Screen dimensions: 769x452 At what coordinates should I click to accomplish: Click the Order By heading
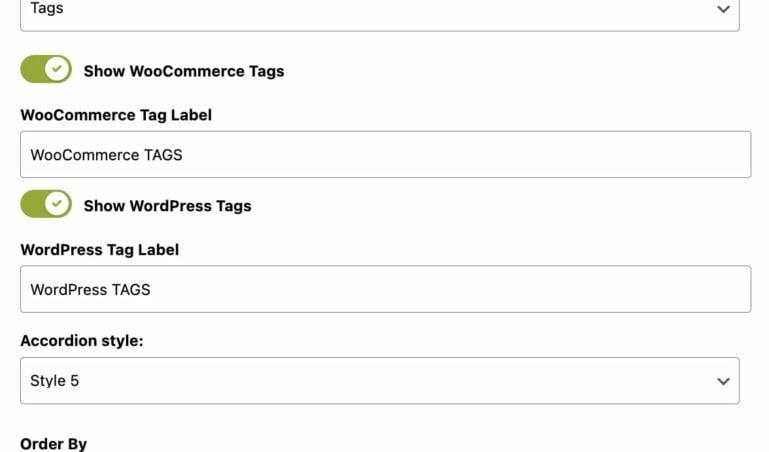pos(53,444)
